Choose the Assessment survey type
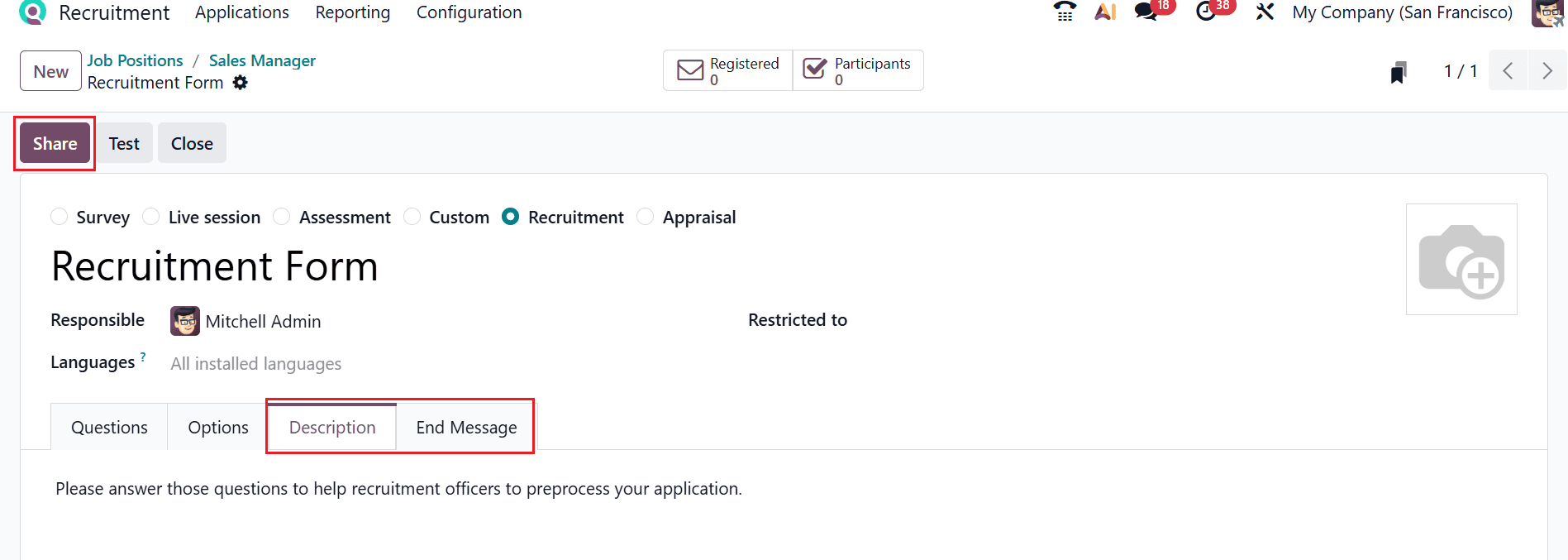The width and height of the screenshot is (1568, 560). 281,216
